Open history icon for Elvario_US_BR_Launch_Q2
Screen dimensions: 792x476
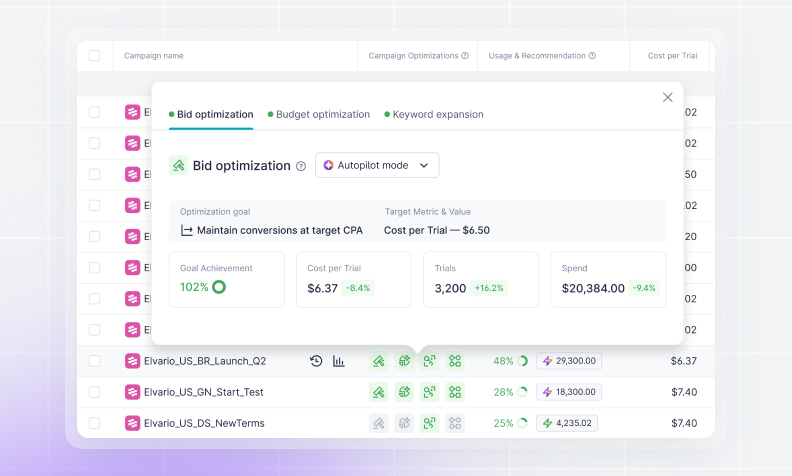pyautogui.click(x=316, y=361)
